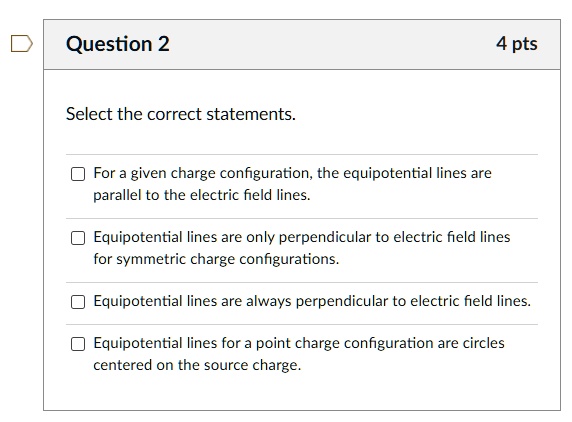
Task: Click the word 'statements' in the prompt
Action: 249,114
